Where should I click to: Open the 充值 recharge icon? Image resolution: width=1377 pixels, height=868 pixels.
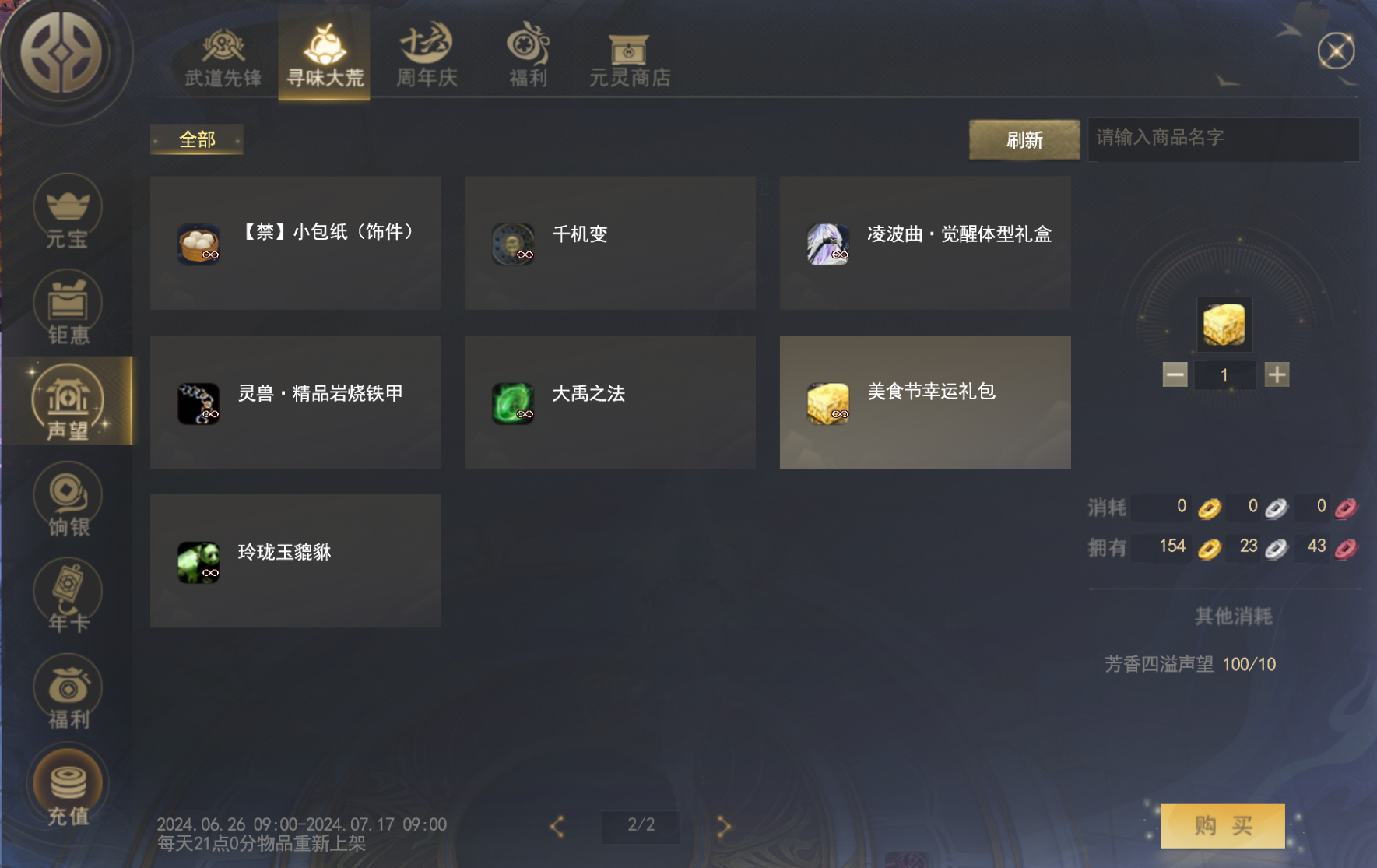[x=68, y=788]
